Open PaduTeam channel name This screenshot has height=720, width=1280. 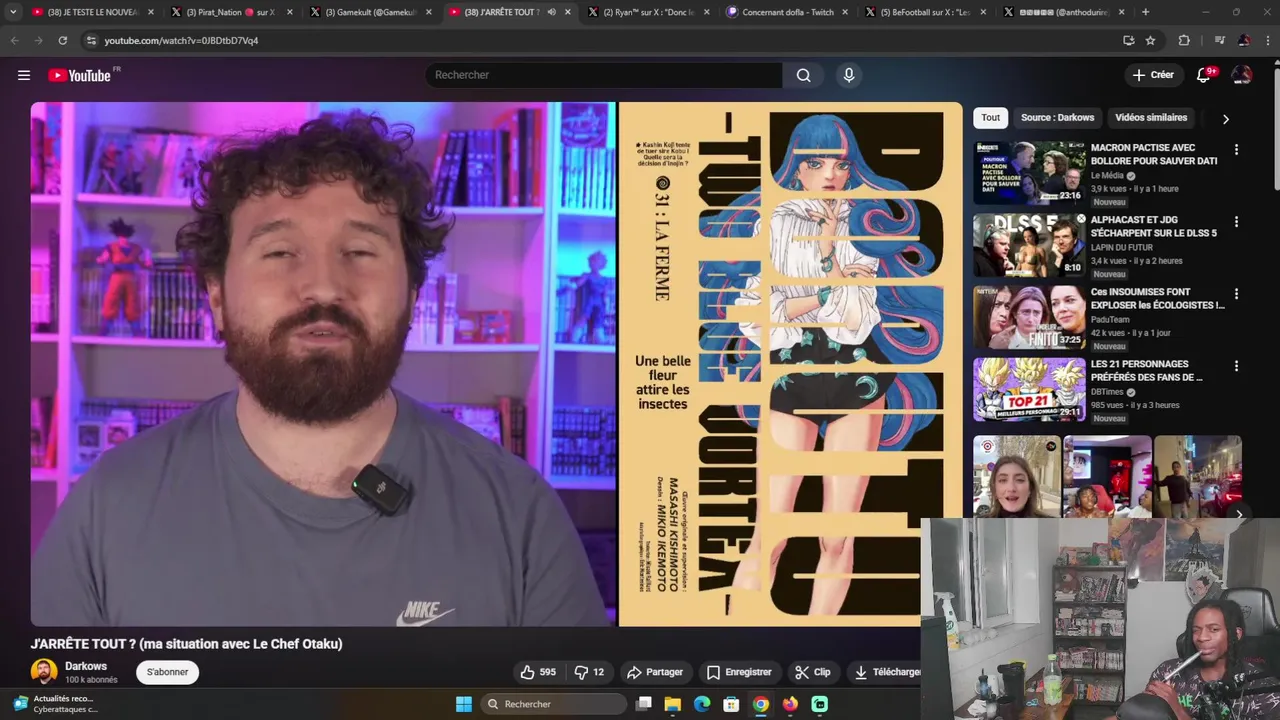click(1110, 319)
